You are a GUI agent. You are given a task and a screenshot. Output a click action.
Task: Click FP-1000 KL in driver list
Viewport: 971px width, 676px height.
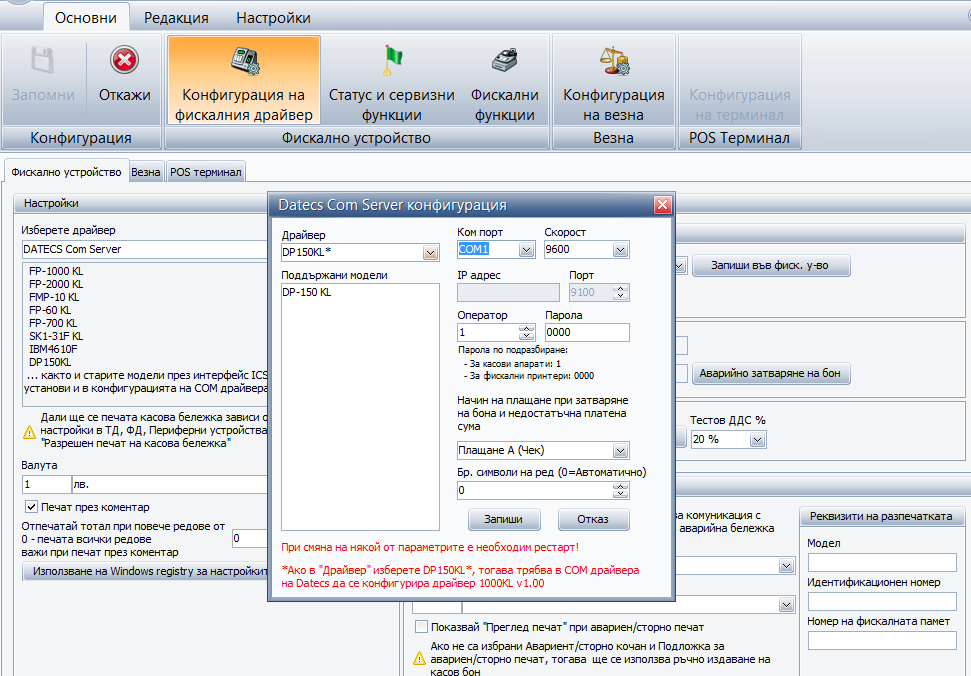(56, 271)
